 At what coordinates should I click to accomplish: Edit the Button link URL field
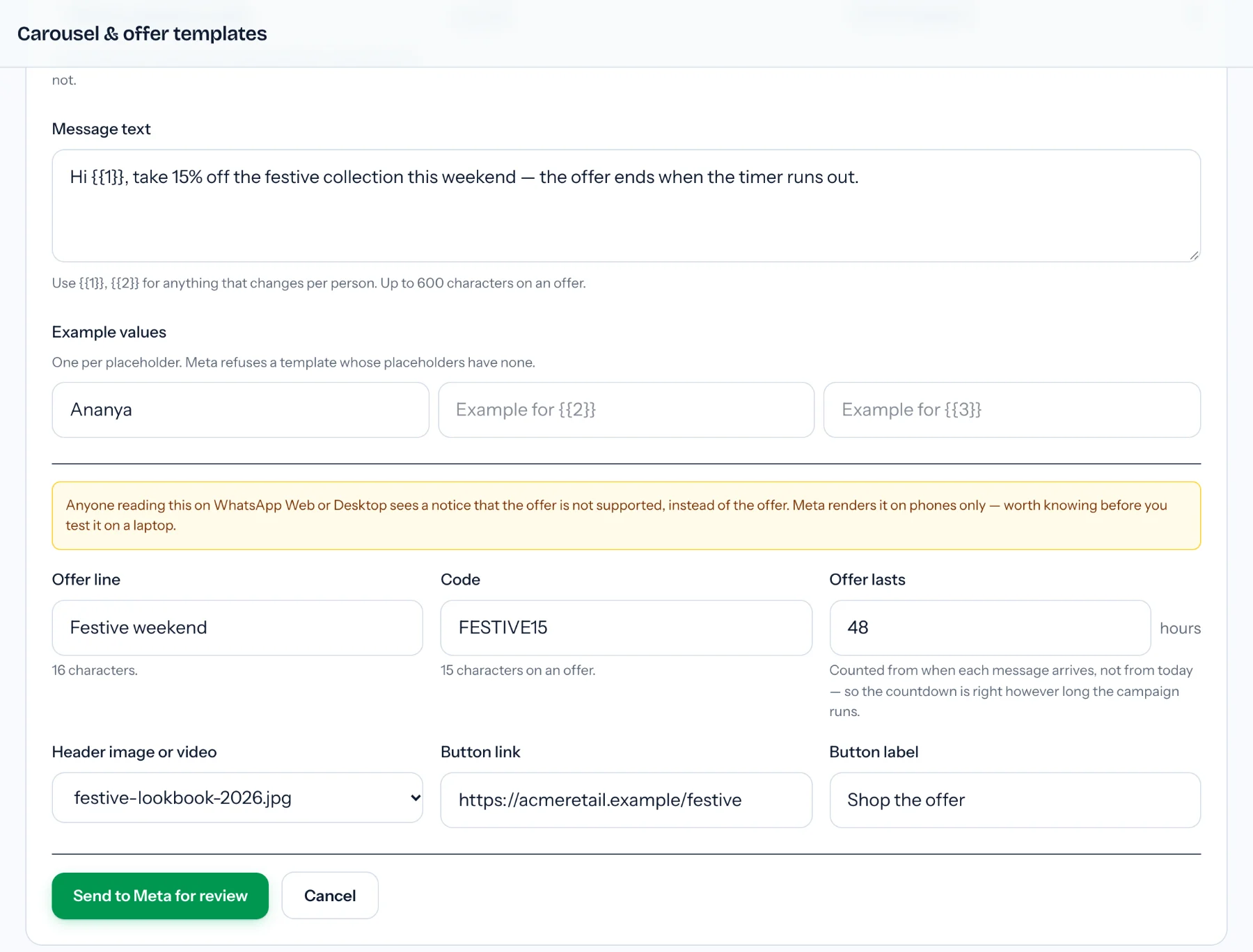click(626, 800)
